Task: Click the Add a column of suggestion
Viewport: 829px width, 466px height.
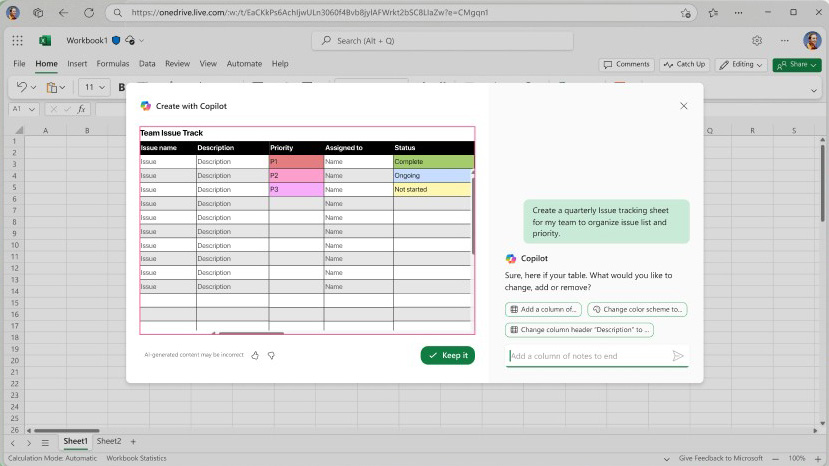Action: coord(543,309)
